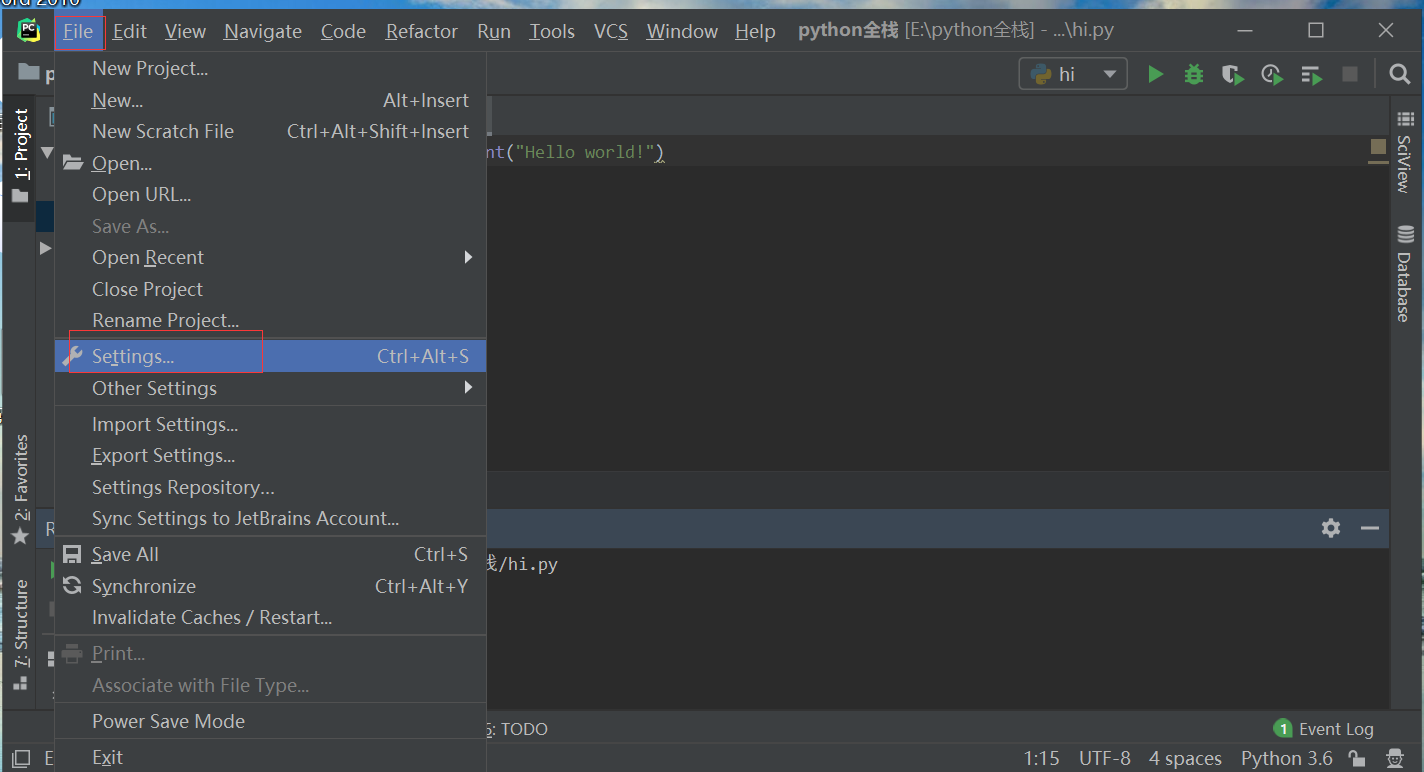Open the Edit menu
Screen dimensions: 1424x772
130,32
